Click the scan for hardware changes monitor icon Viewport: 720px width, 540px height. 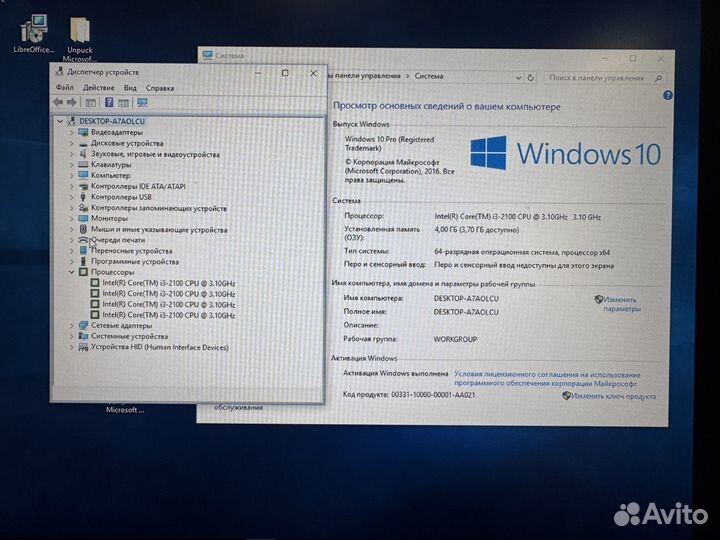(142, 102)
